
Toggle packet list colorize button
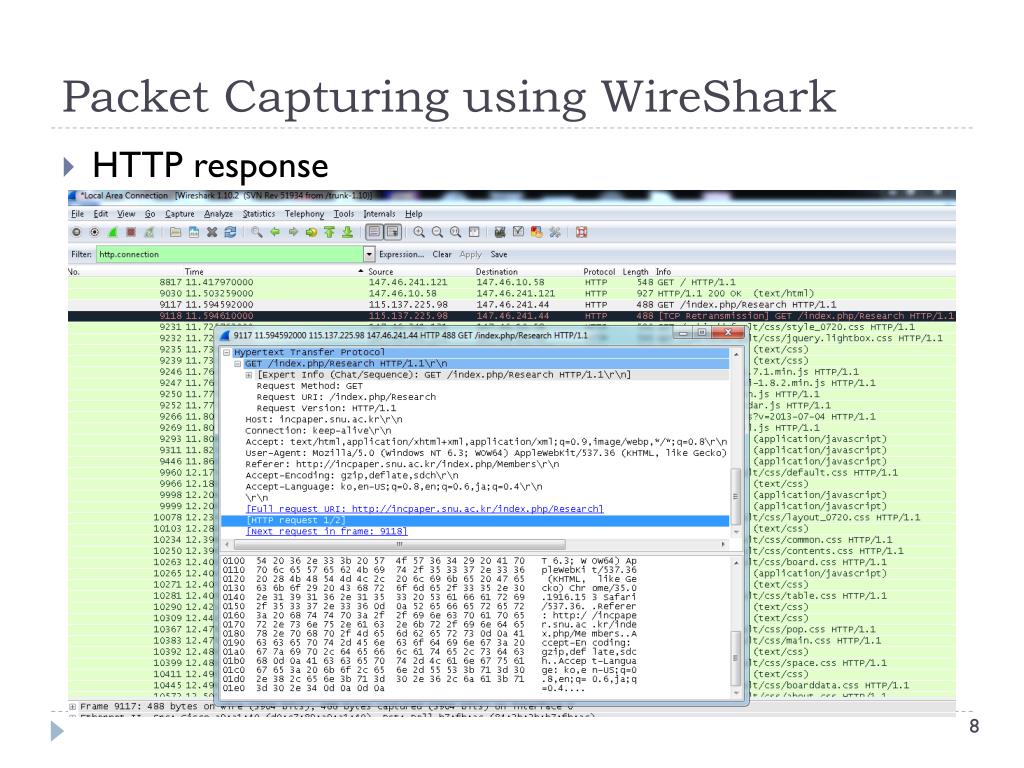pos(374,232)
